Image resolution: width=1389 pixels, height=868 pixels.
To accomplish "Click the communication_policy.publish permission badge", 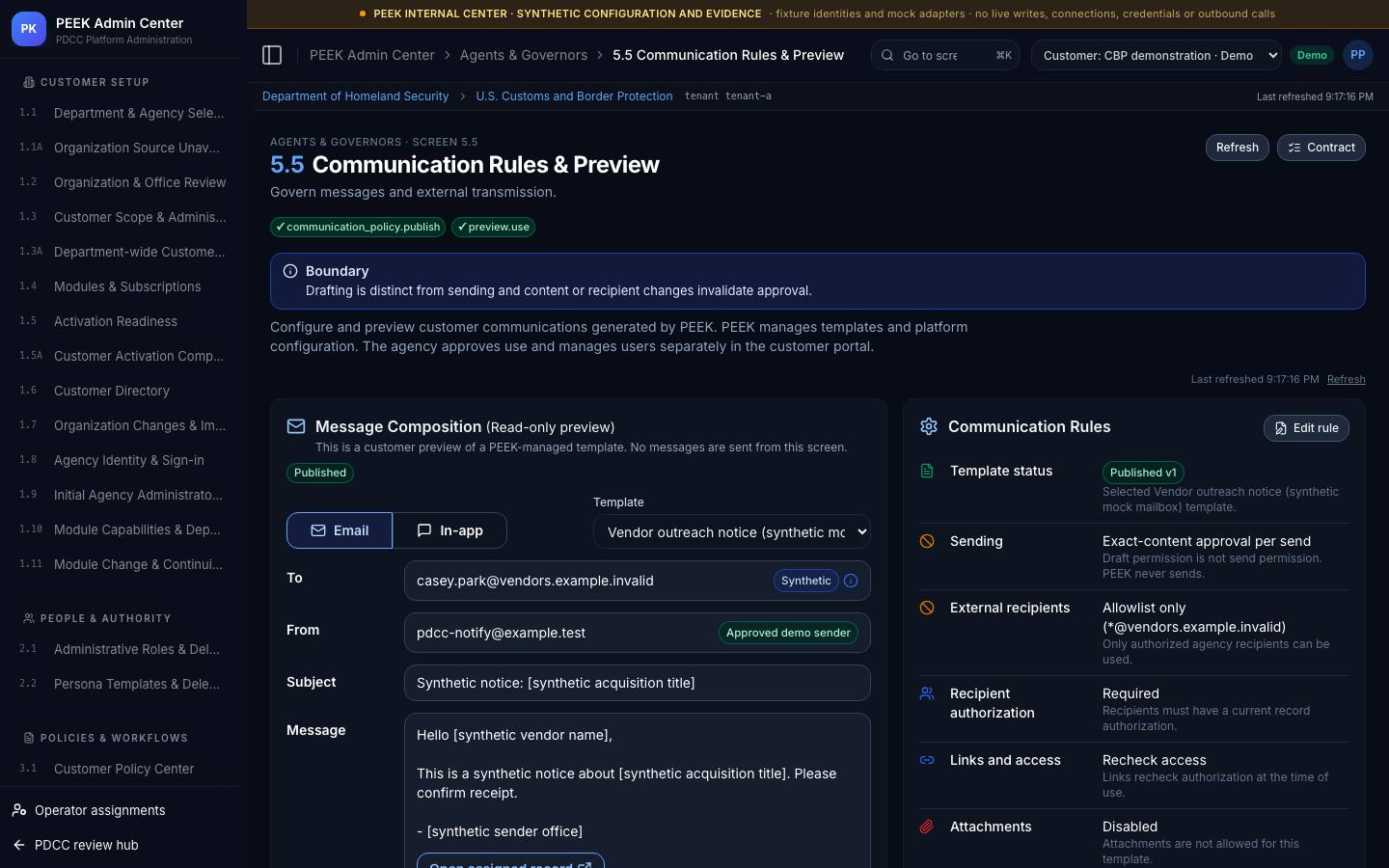I will click(358, 227).
